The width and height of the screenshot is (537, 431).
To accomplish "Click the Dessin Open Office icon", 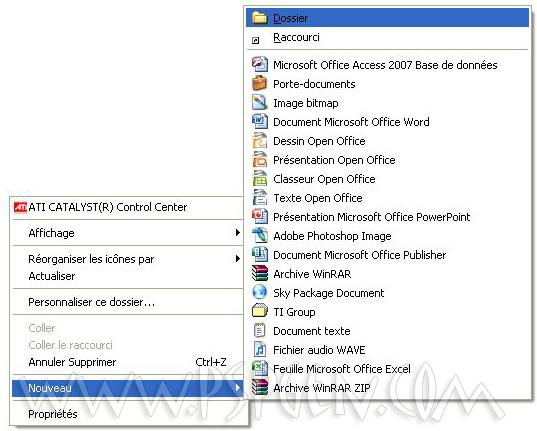I will (260, 140).
